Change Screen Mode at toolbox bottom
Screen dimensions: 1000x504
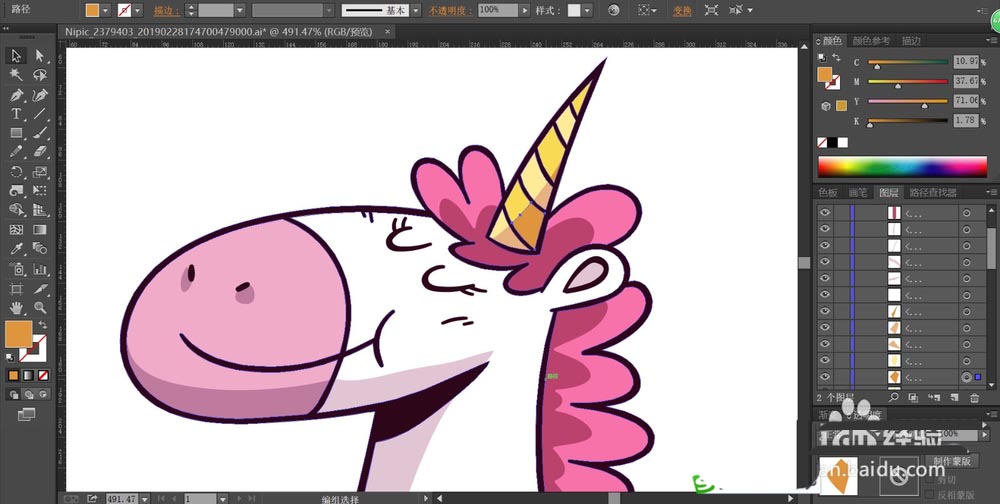(x=26, y=415)
